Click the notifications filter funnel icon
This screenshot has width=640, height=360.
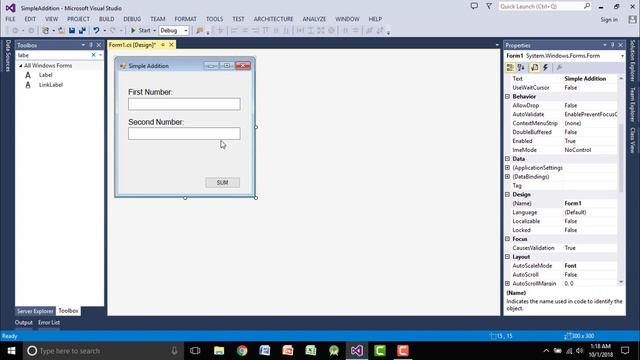click(489, 6)
